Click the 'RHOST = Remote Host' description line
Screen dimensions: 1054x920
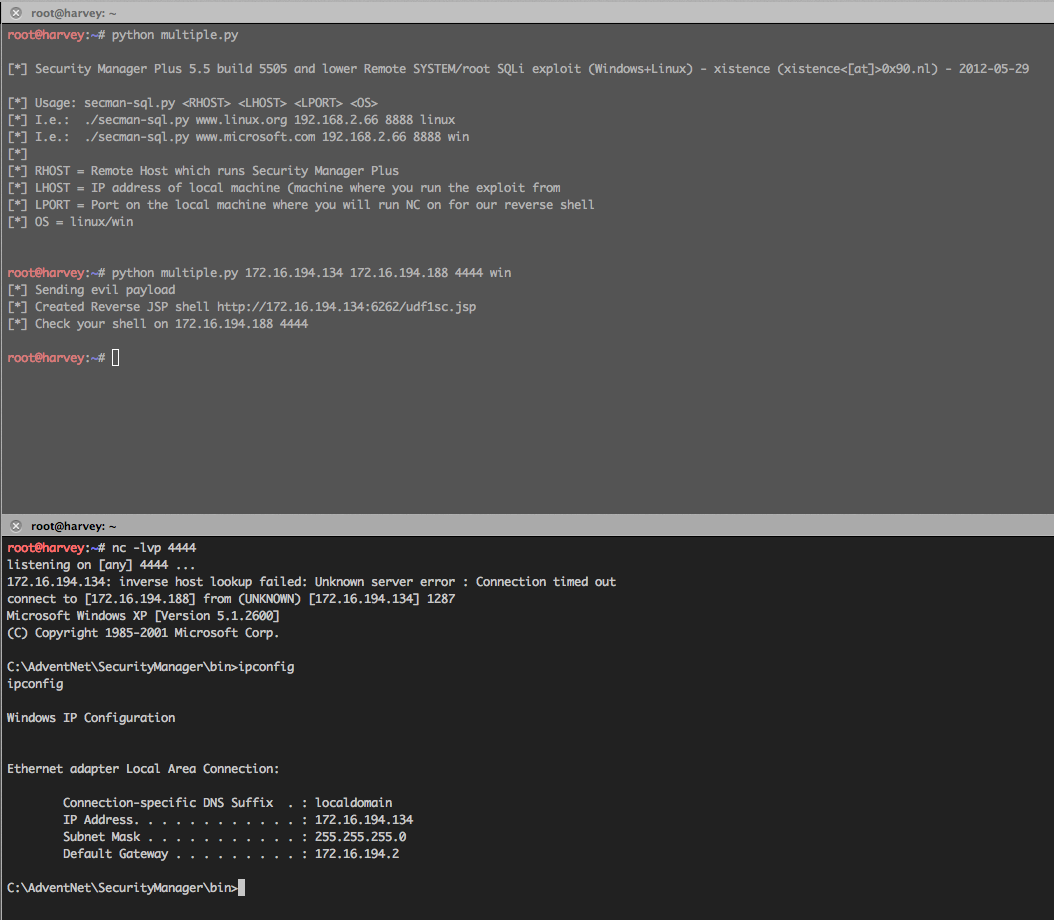[203, 171]
